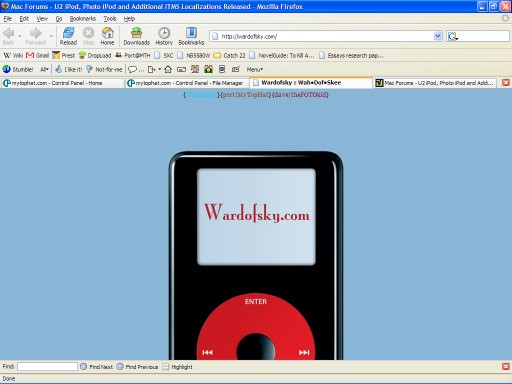This screenshot has height=384, width=512.
Task: Click the Wardofsky.com iPod screen
Action: pyautogui.click(x=256, y=217)
